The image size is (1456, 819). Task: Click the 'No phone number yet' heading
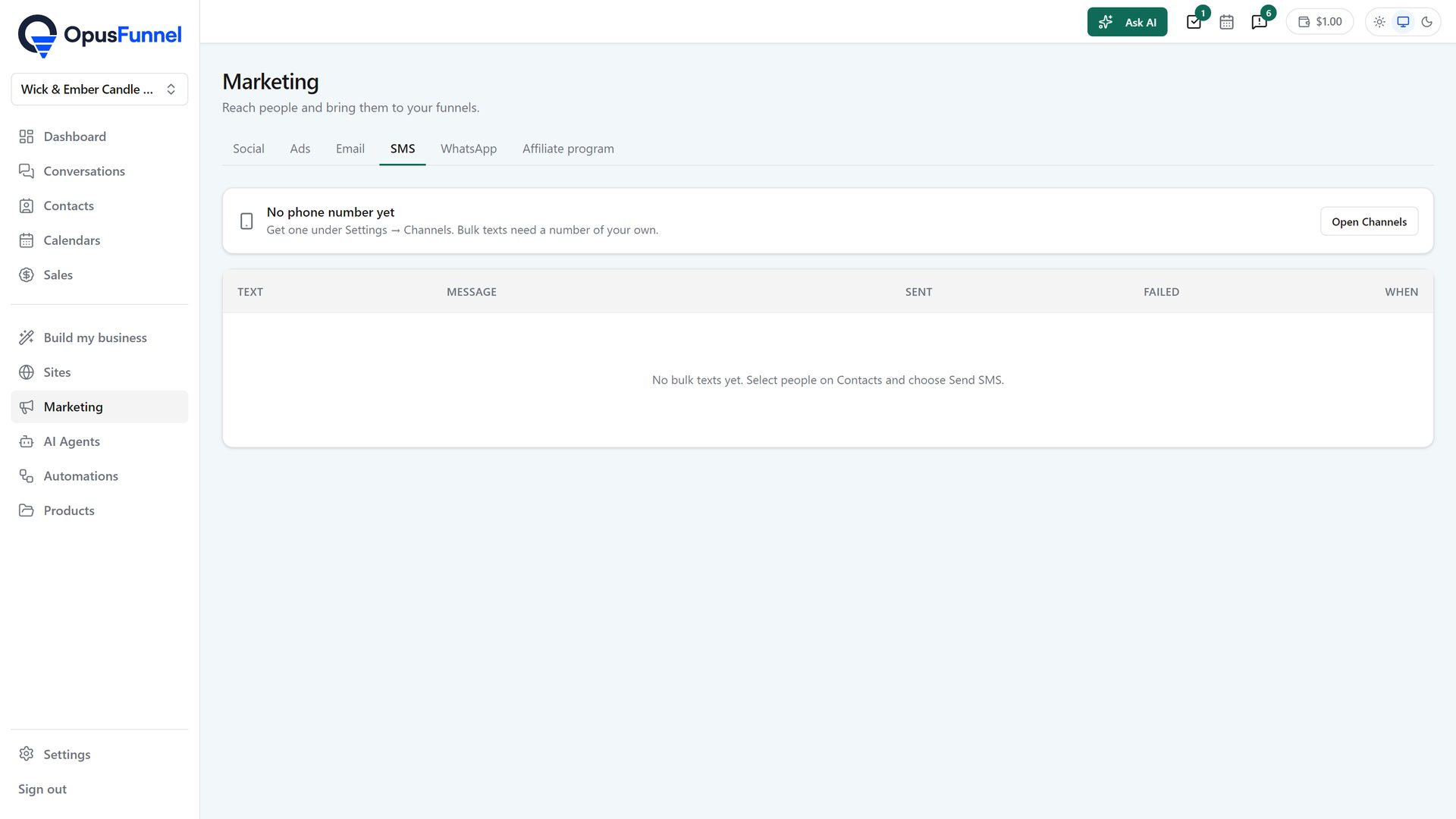click(331, 212)
